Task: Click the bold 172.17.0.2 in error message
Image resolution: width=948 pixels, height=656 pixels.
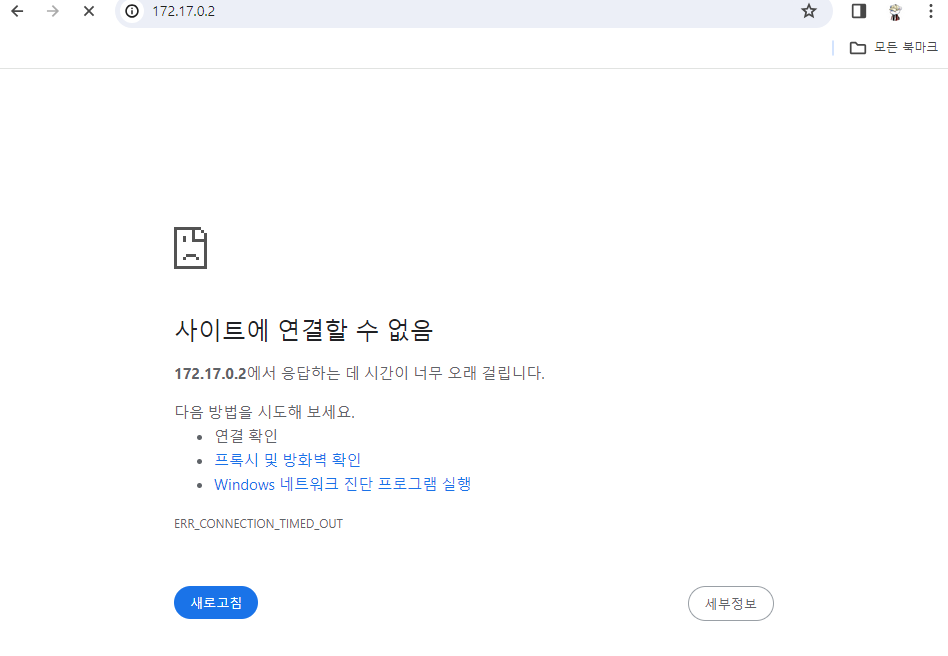Action: [210, 373]
